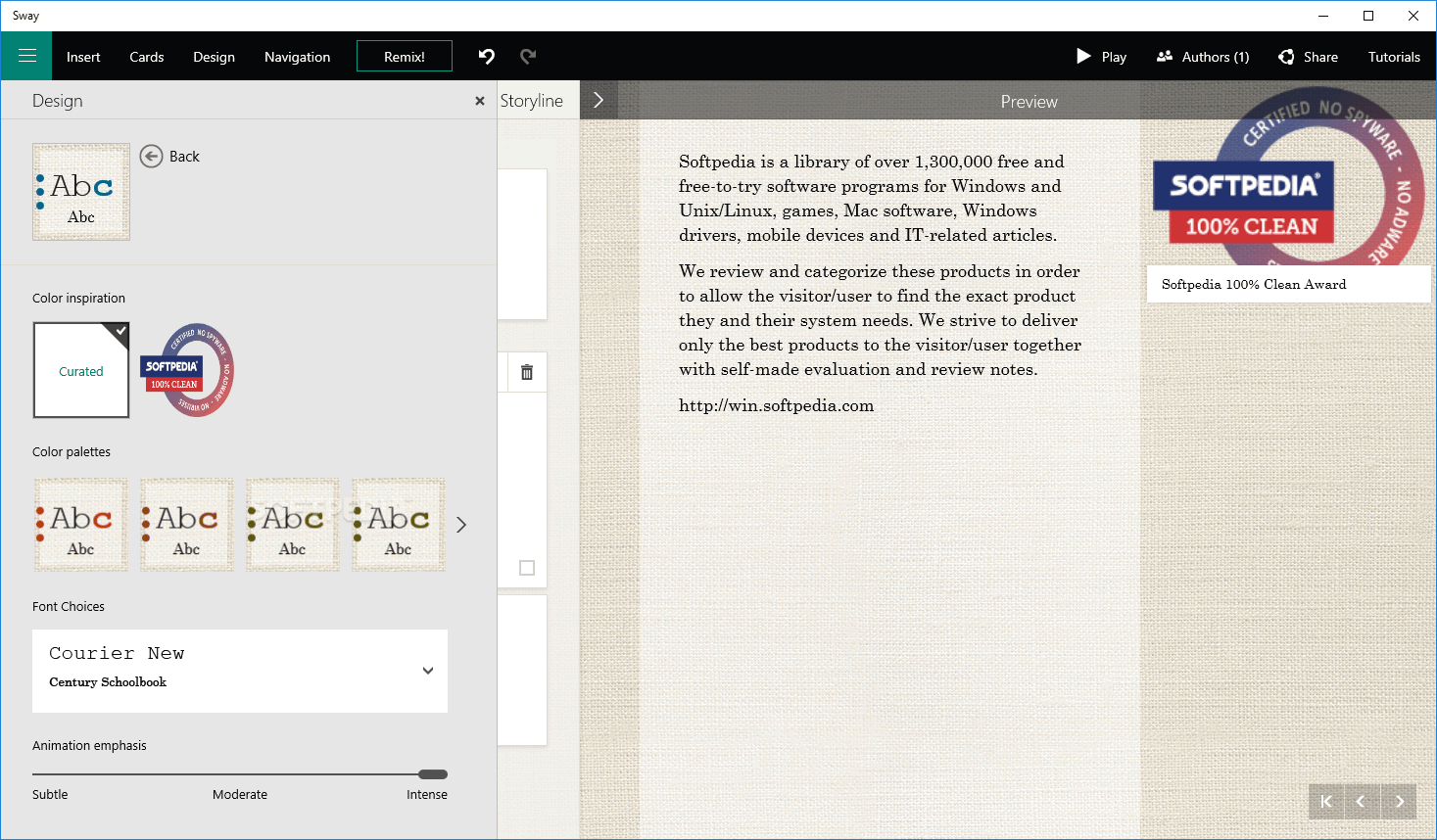
Task: Show more color palettes arrow
Action: (x=461, y=525)
